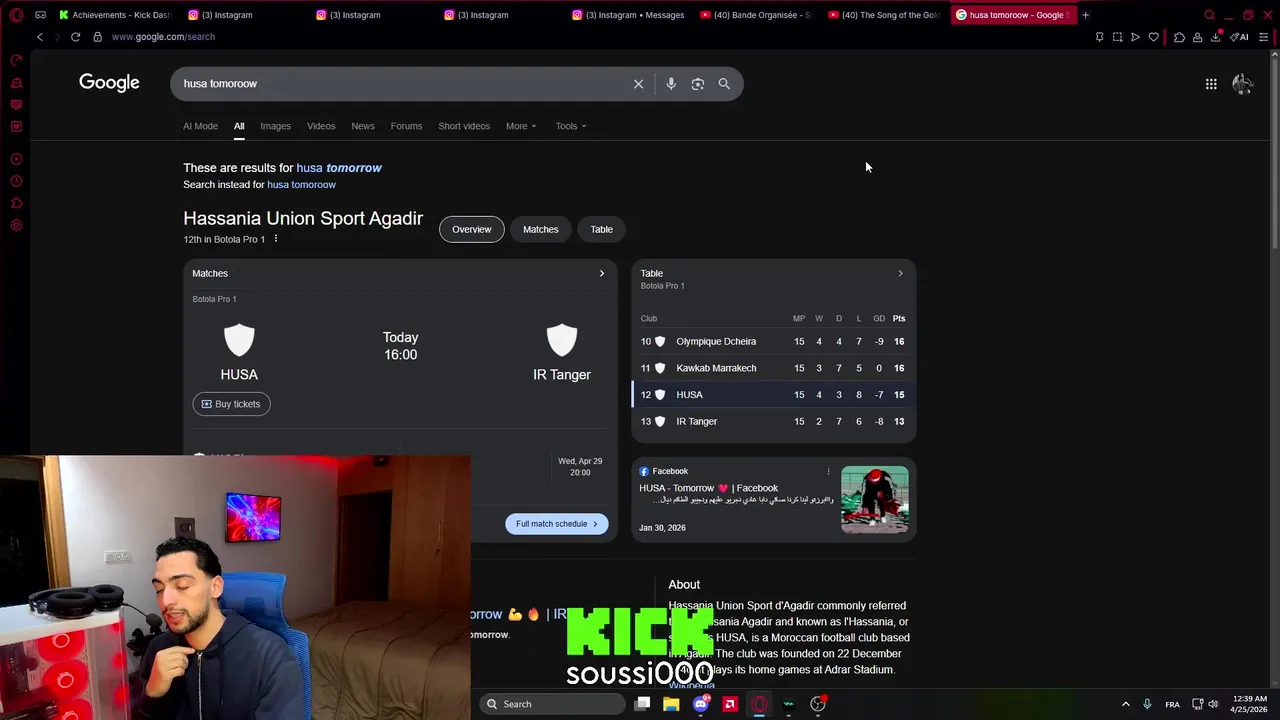
Task: Reload the current page
Action: pos(75,37)
